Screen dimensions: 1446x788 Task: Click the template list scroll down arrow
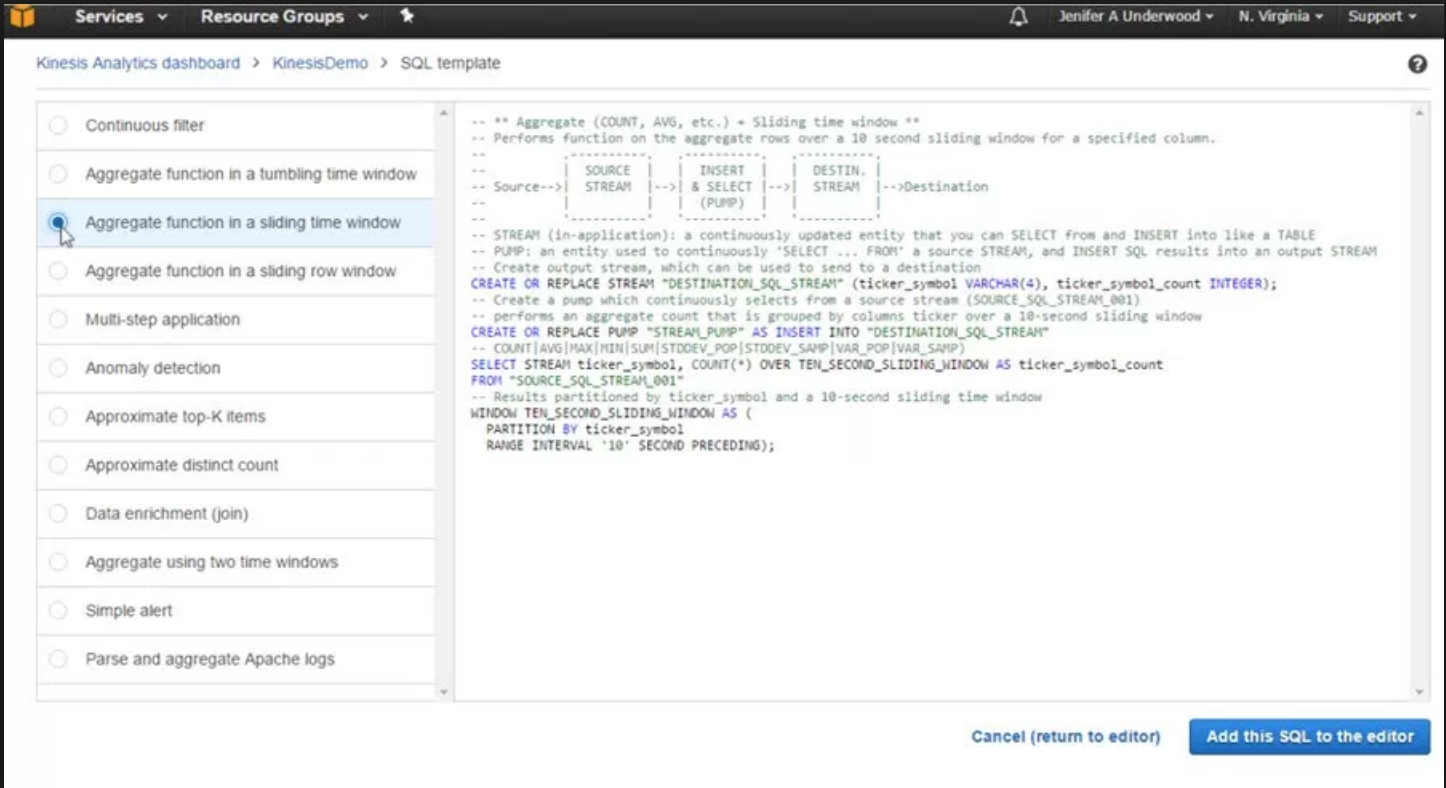pyautogui.click(x=444, y=691)
